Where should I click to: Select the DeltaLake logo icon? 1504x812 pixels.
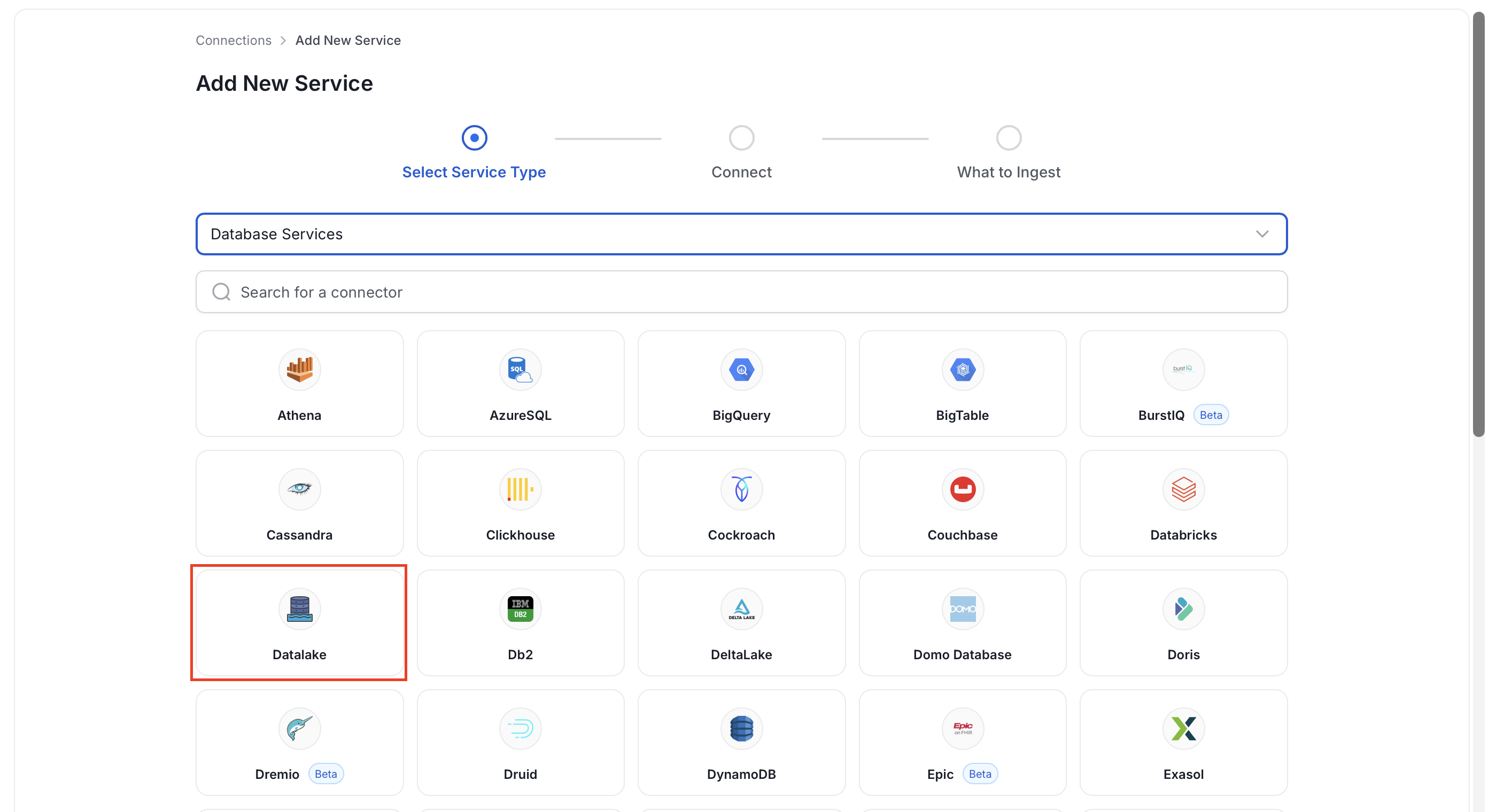pos(741,609)
